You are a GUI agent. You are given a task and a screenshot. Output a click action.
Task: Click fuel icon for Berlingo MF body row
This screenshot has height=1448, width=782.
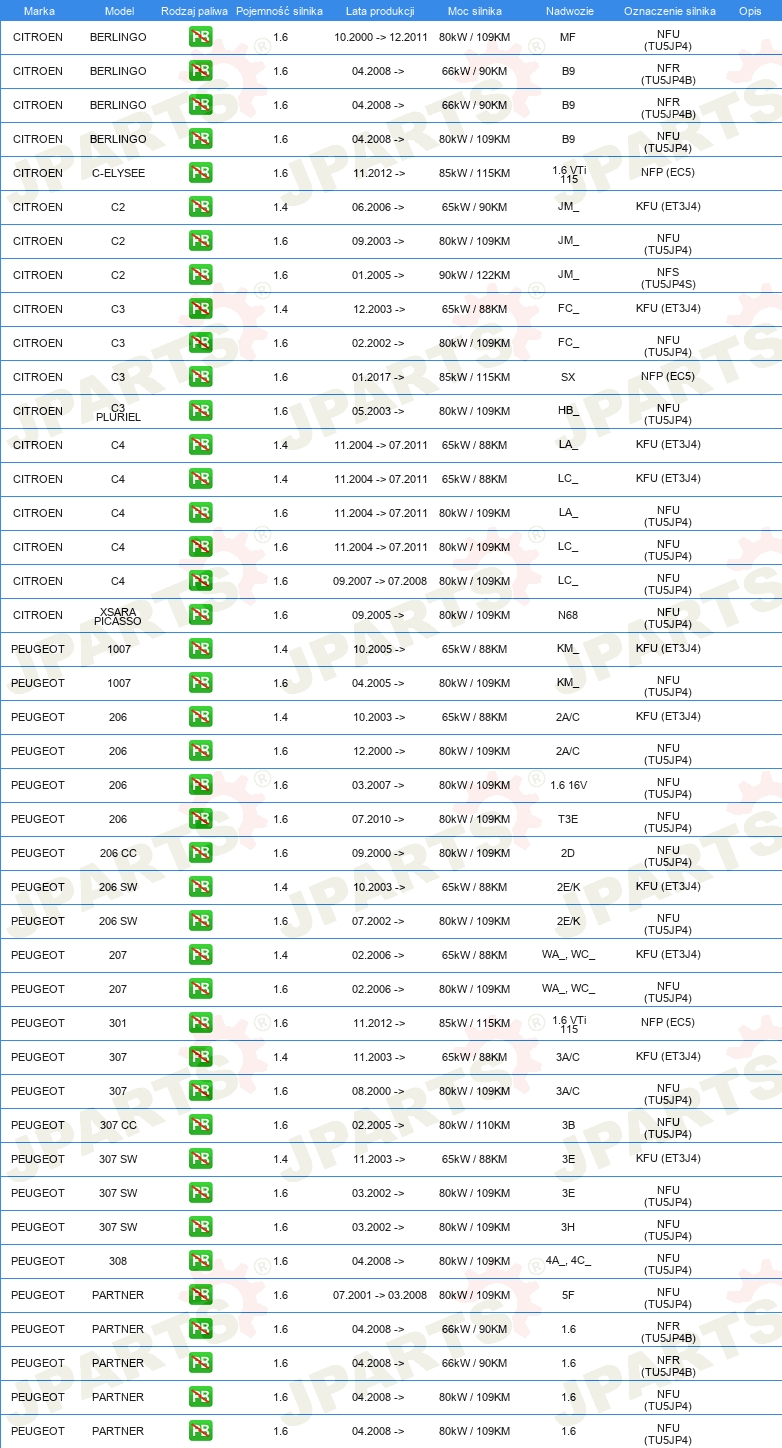point(200,37)
